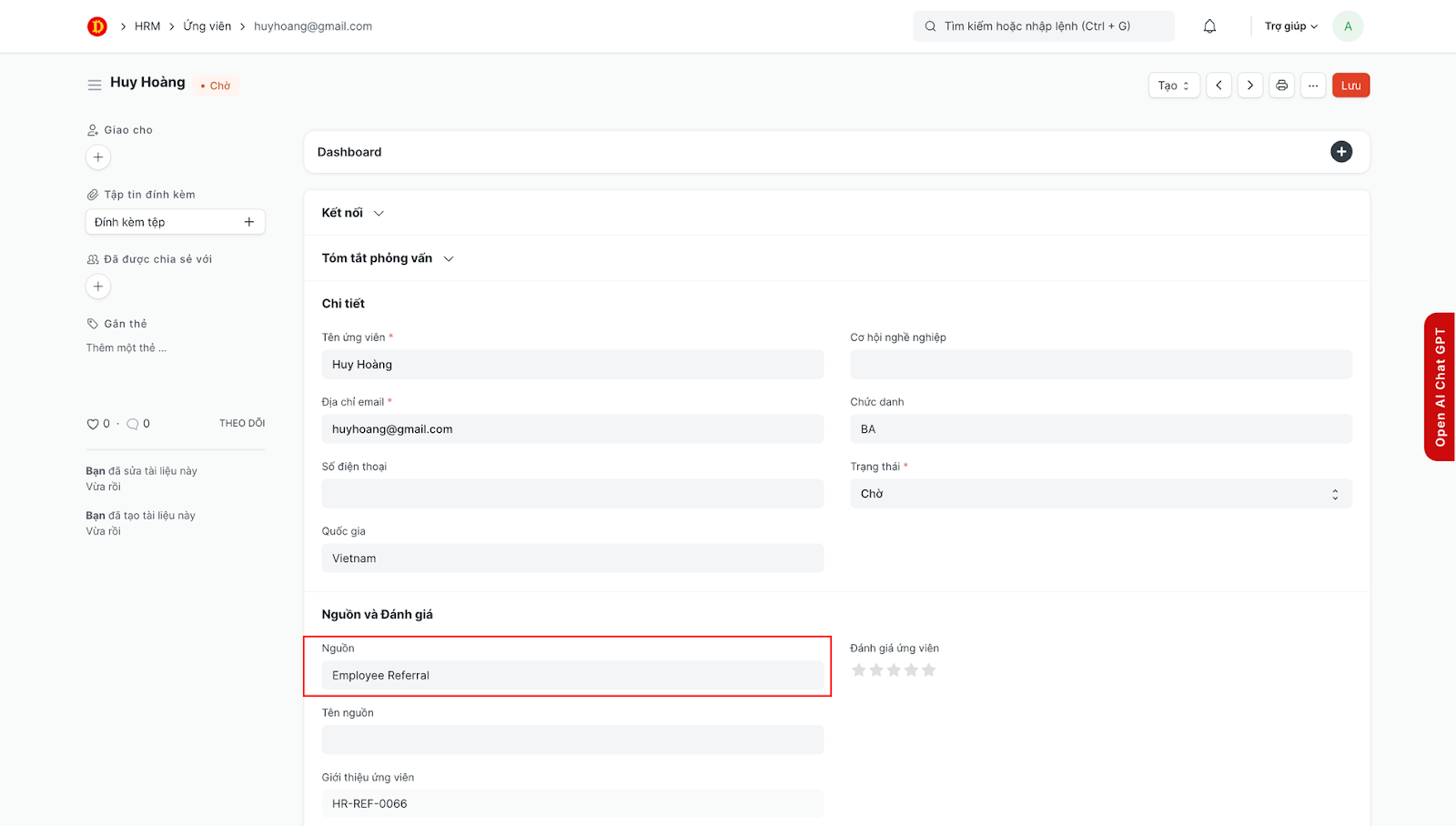Open Trợ giúp help dropdown
Image resolution: width=1456 pixels, height=826 pixels.
pyautogui.click(x=1290, y=26)
